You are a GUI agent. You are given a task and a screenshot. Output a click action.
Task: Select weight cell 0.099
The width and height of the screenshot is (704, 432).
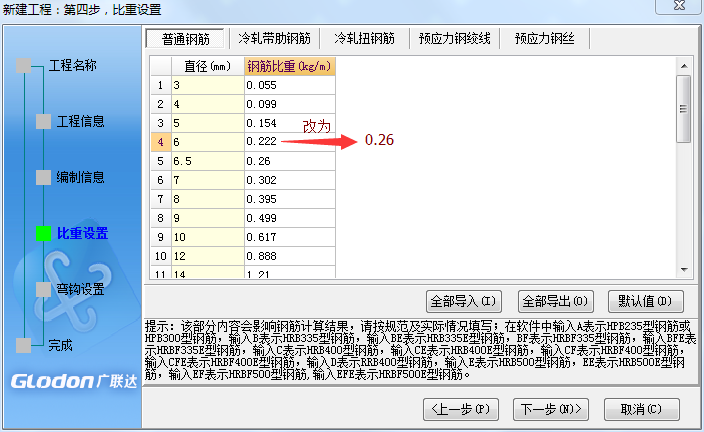click(x=290, y=104)
